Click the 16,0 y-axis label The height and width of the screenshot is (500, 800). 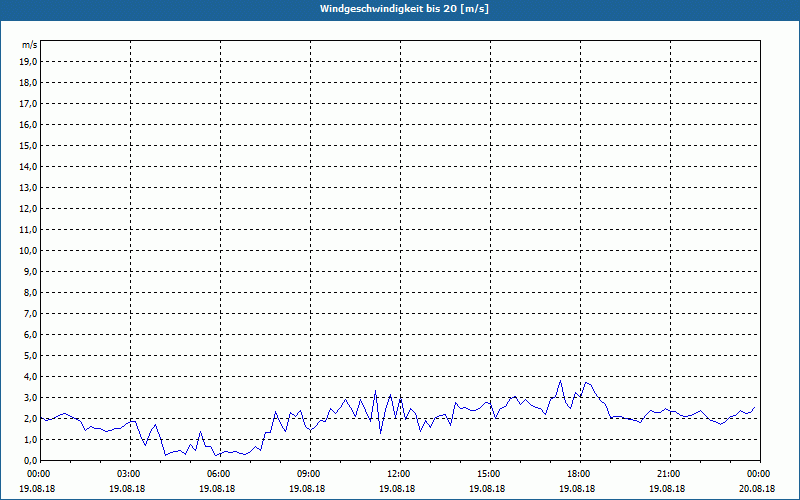pos(28,124)
